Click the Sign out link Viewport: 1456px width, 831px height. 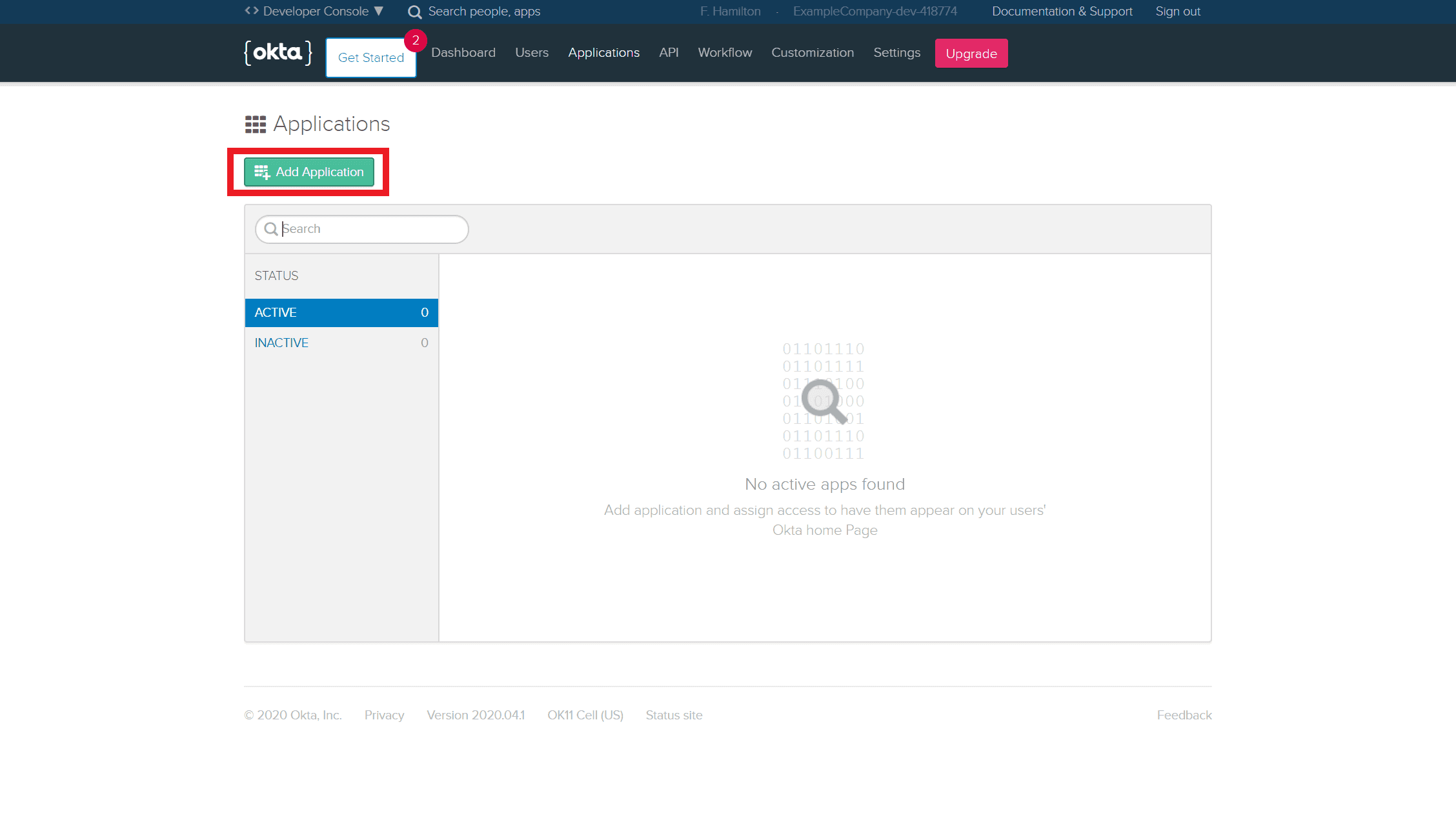(1178, 11)
